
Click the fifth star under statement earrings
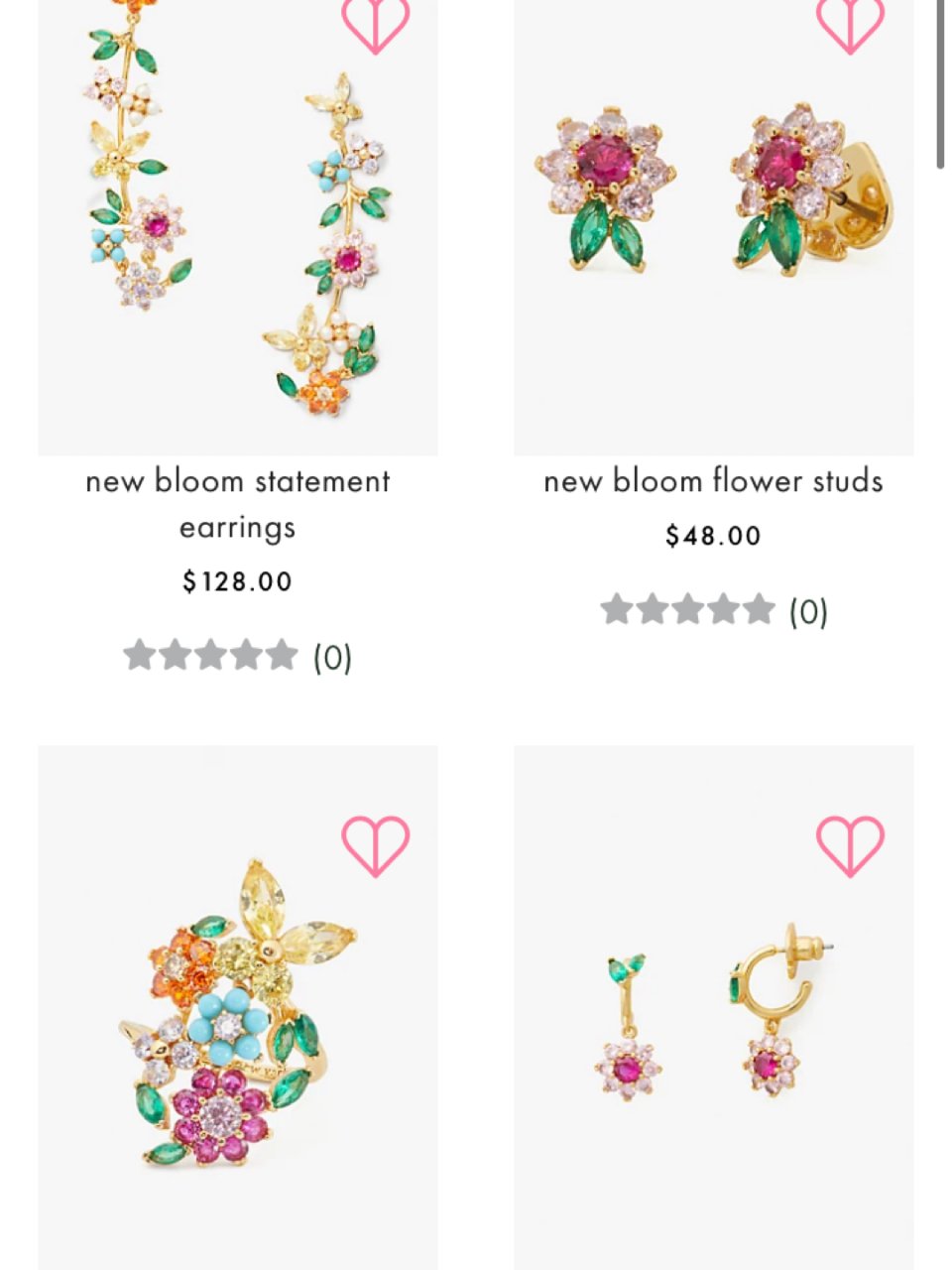pos(282,655)
